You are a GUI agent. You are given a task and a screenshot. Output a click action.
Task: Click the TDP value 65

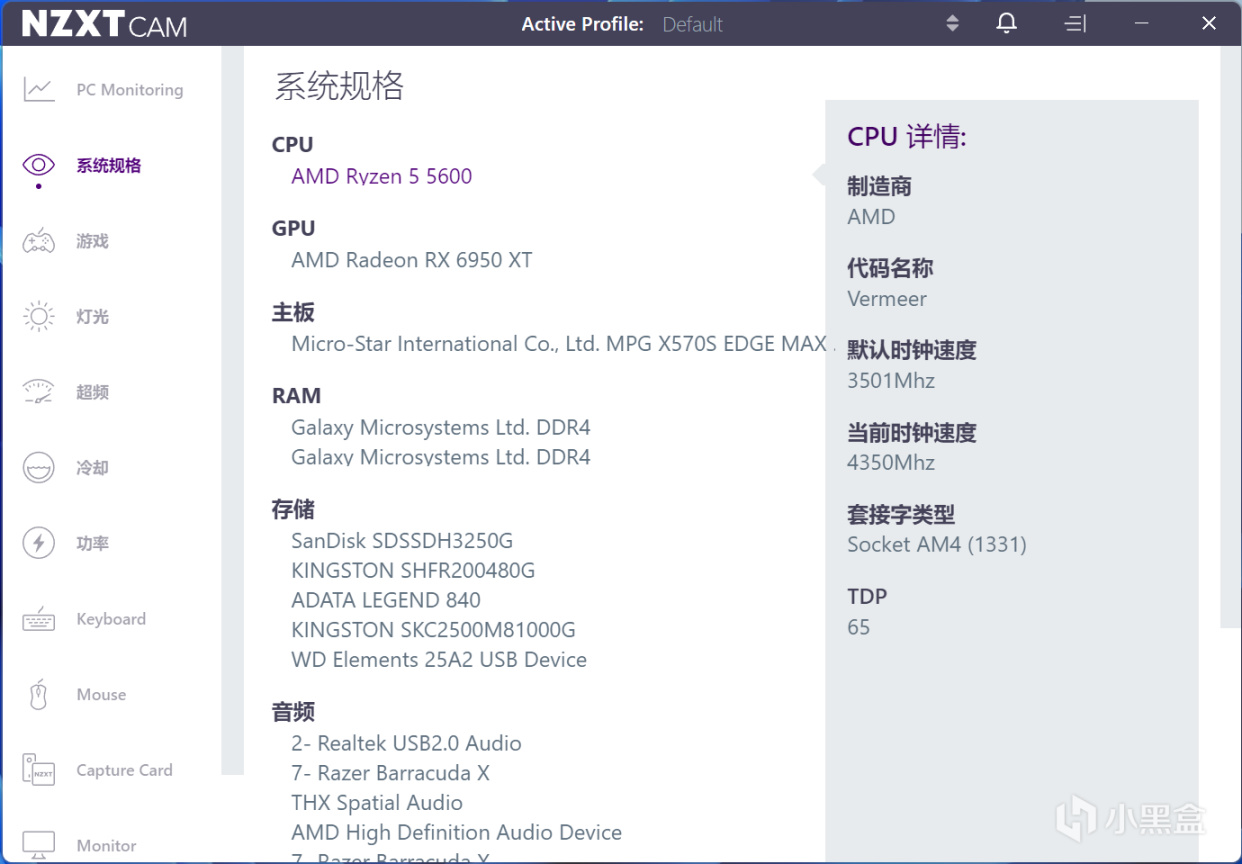[859, 628]
